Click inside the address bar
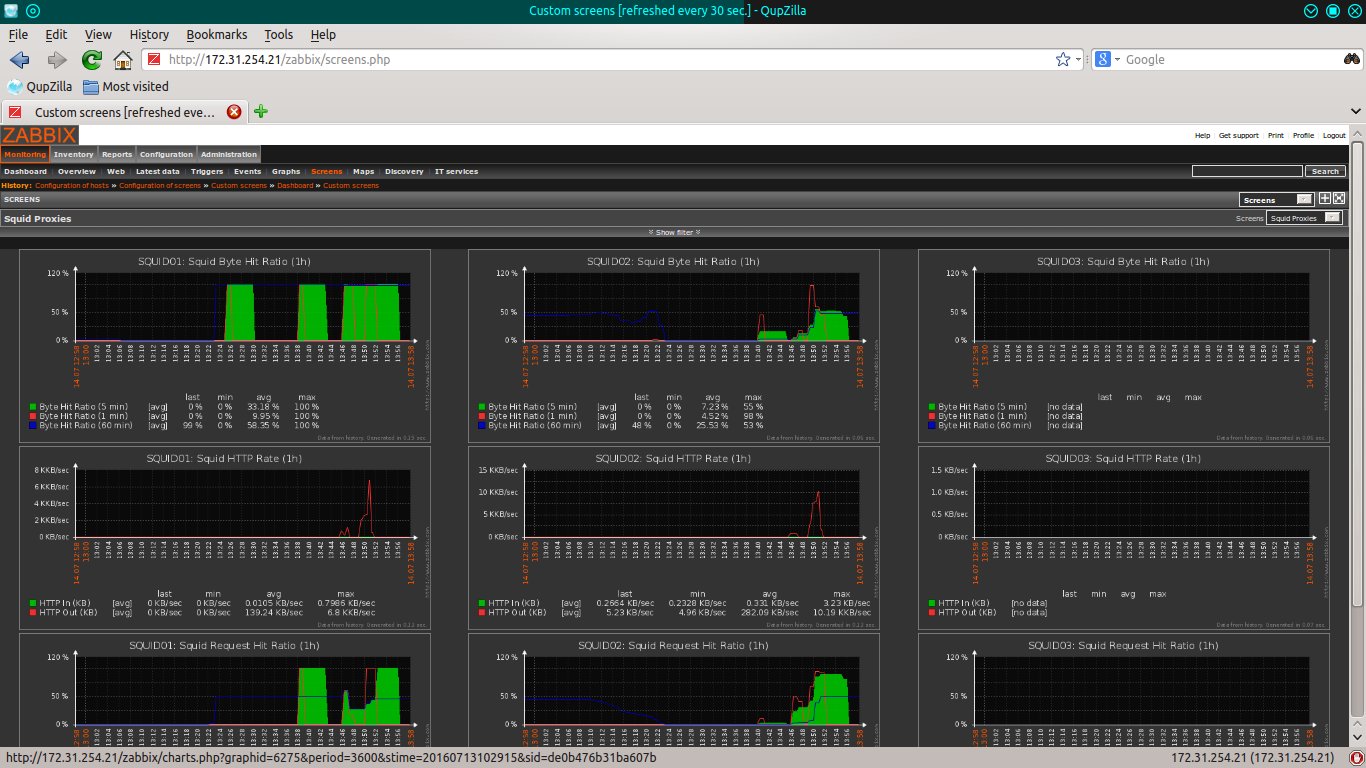 point(500,59)
